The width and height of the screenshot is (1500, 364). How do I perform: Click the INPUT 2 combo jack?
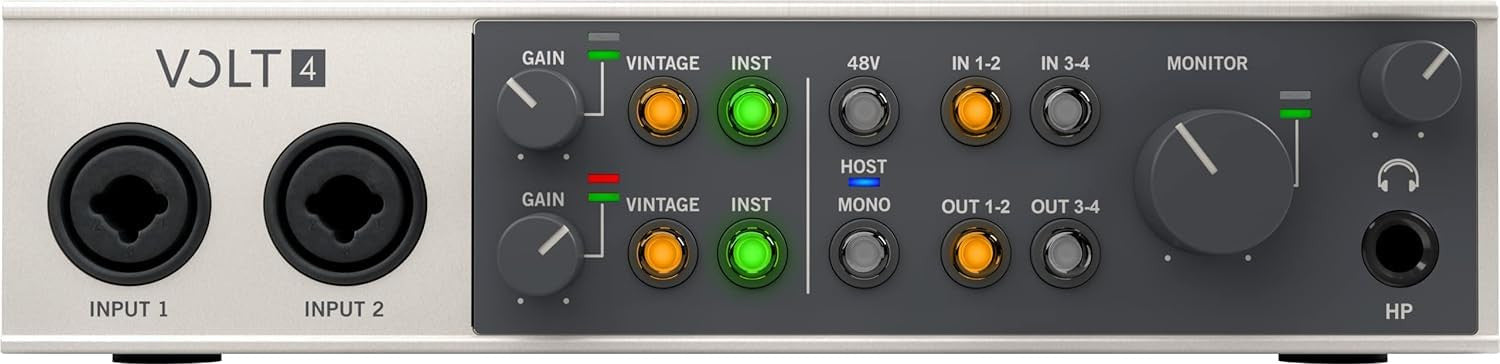pos(345,204)
